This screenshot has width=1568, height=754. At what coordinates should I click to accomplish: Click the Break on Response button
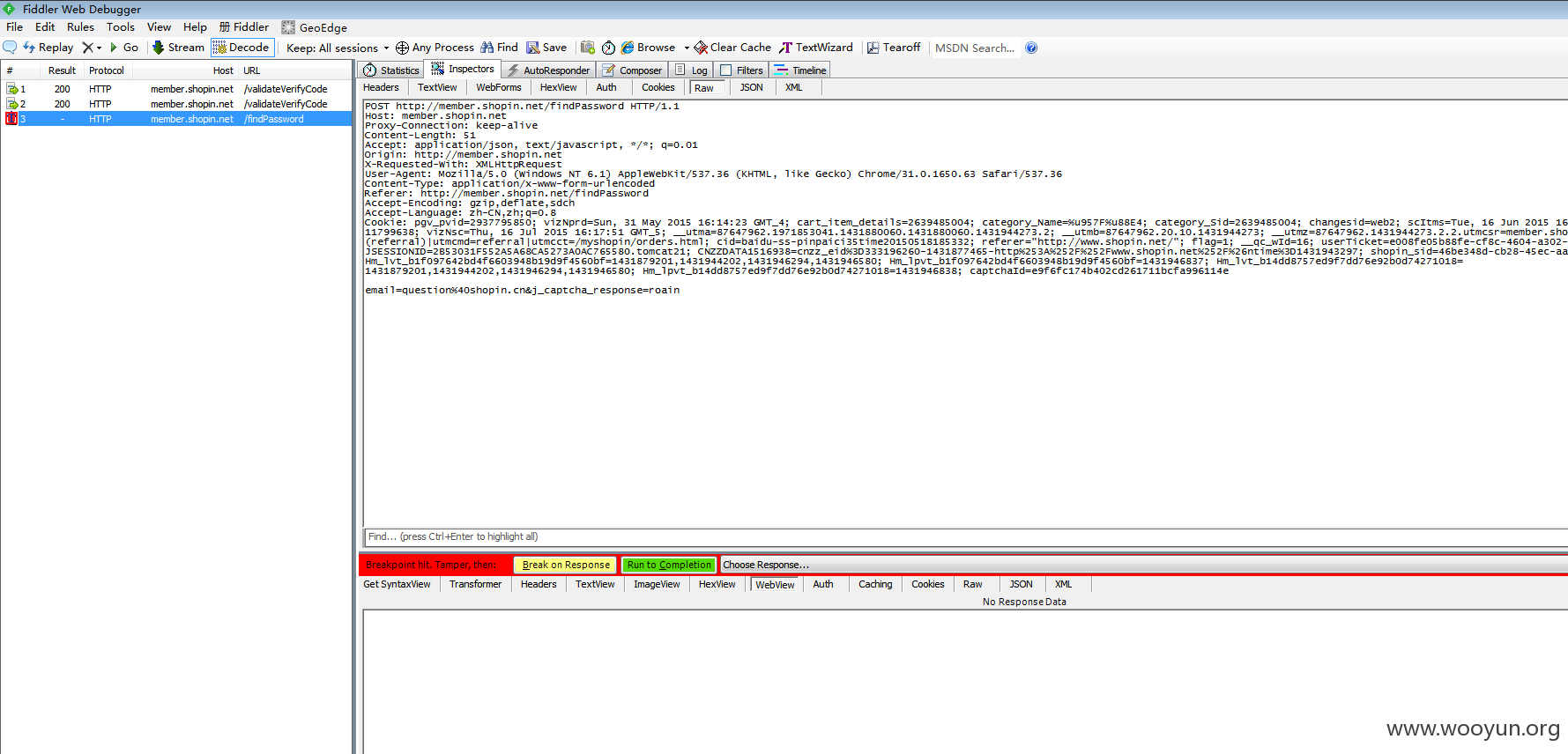(x=566, y=565)
